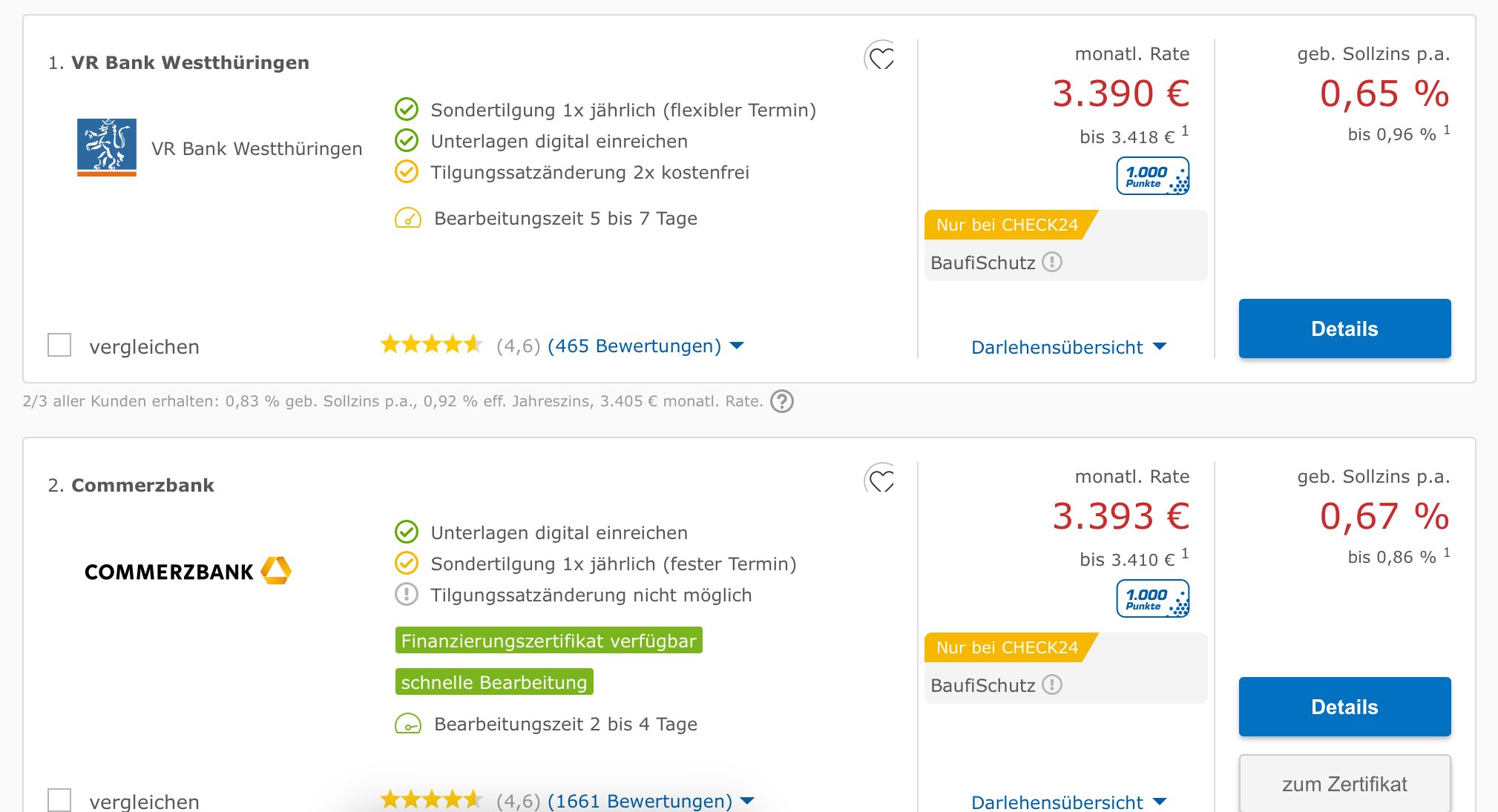Check vergleichen box for Commerzbank

click(59, 800)
